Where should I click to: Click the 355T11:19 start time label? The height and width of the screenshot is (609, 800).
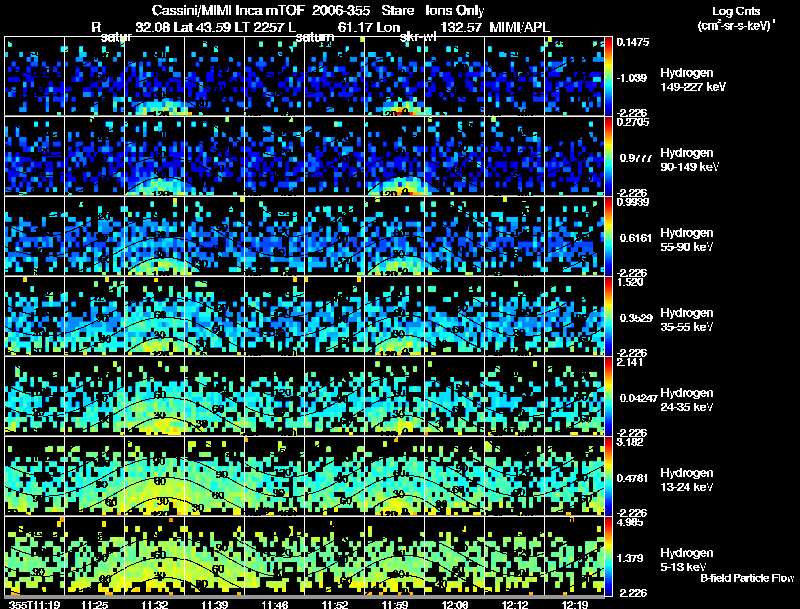click(x=35, y=604)
